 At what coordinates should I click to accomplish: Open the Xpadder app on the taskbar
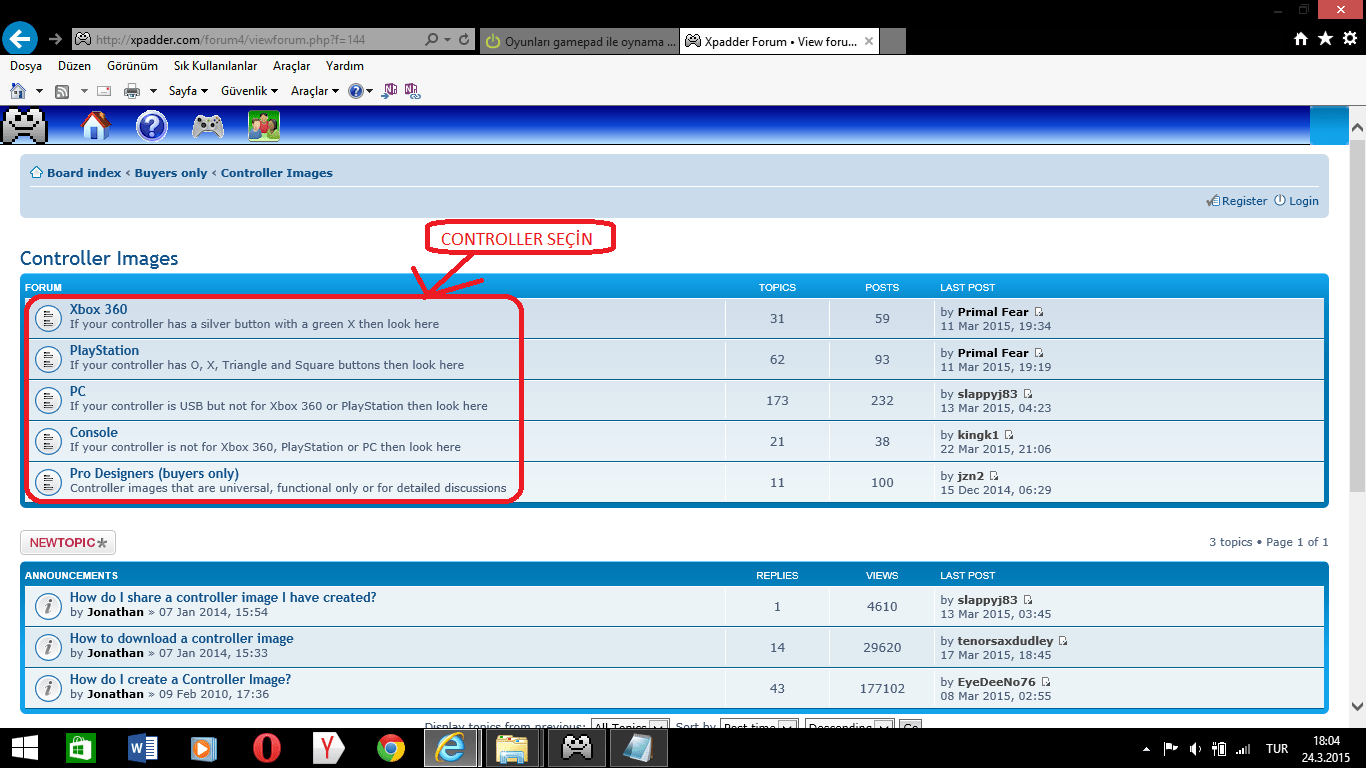(x=577, y=748)
